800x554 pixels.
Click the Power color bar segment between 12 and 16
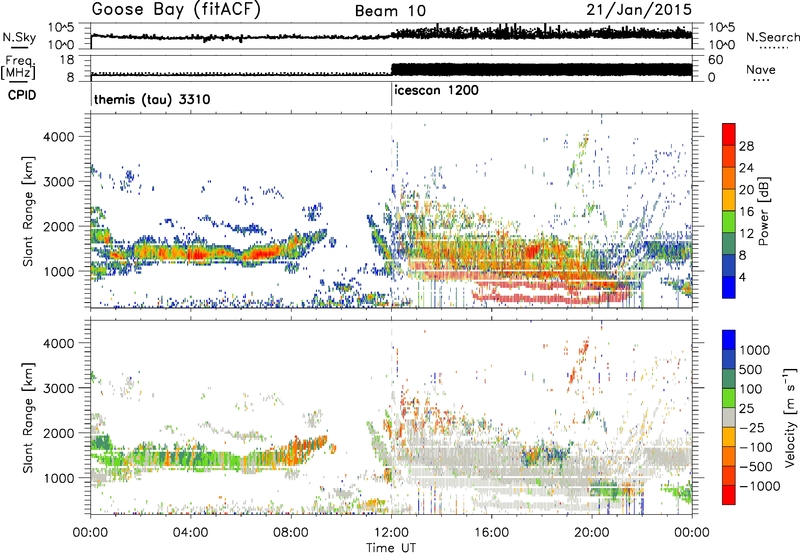point(729,222)
